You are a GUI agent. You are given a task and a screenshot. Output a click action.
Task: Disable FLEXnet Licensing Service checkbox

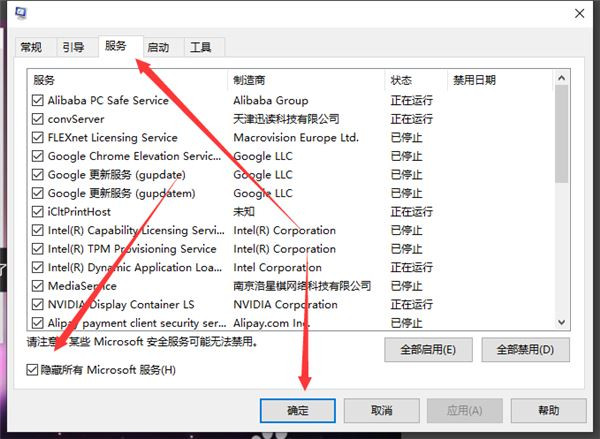click(x=38, y=138)
